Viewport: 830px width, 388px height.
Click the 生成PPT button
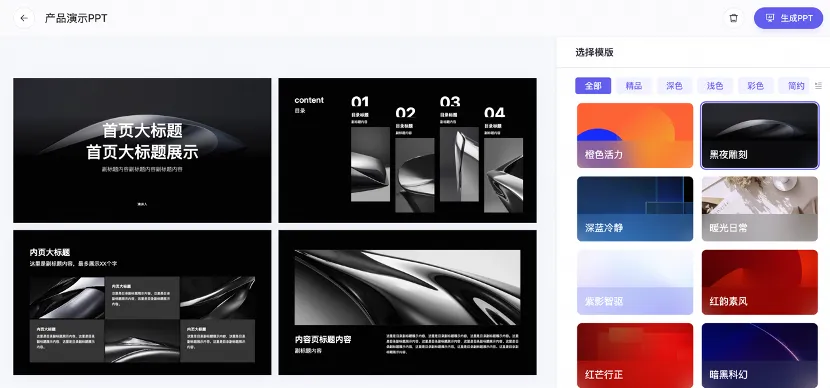(788, 18)
